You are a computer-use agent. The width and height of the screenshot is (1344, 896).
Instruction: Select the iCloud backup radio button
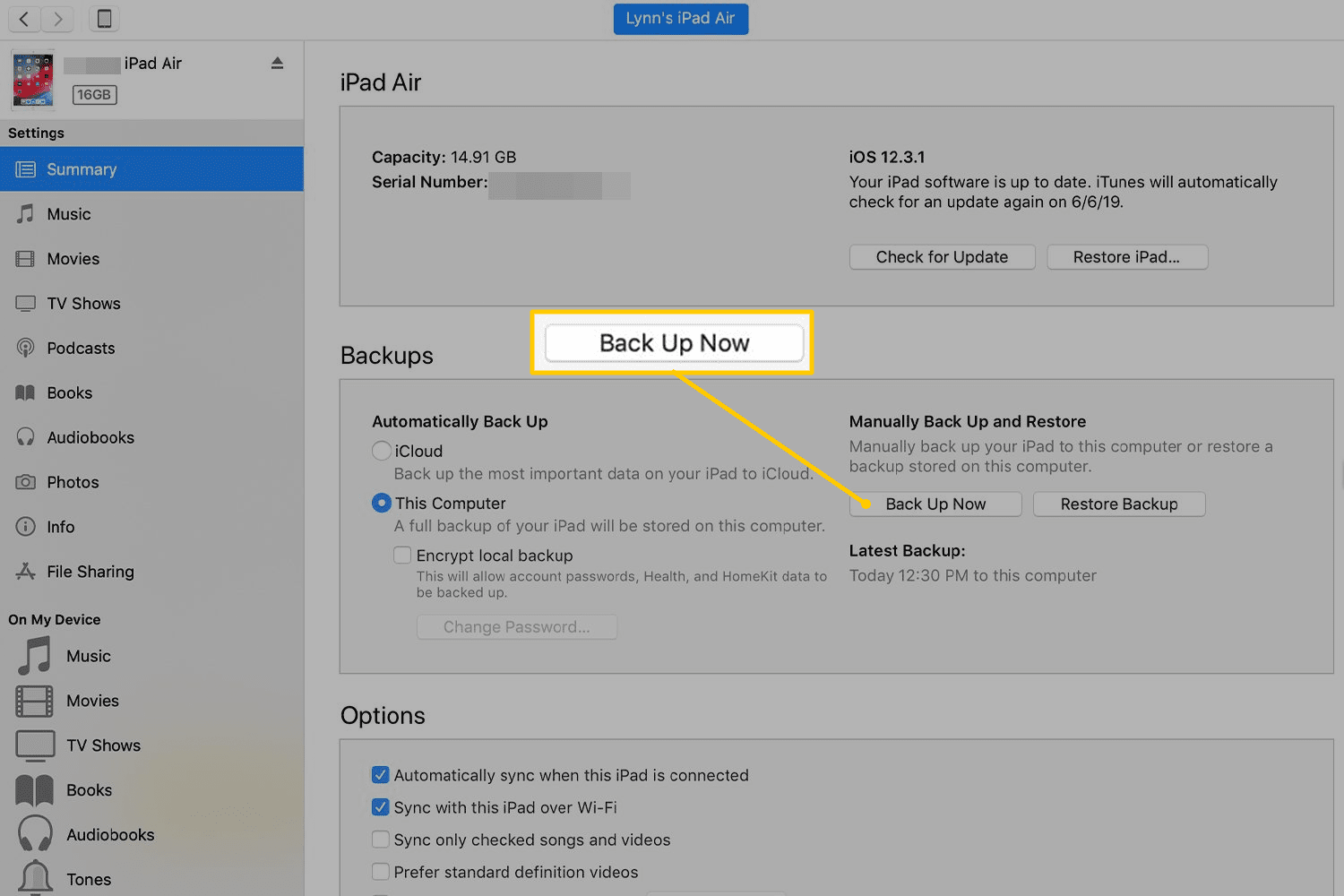[x=382, y=452]
